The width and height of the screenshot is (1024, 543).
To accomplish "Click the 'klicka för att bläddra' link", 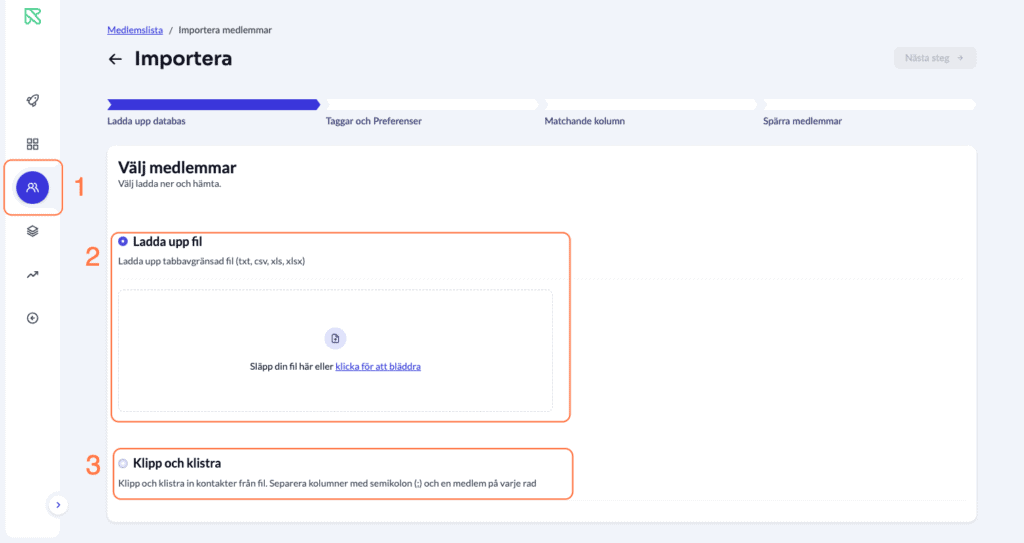I will 378,367.
